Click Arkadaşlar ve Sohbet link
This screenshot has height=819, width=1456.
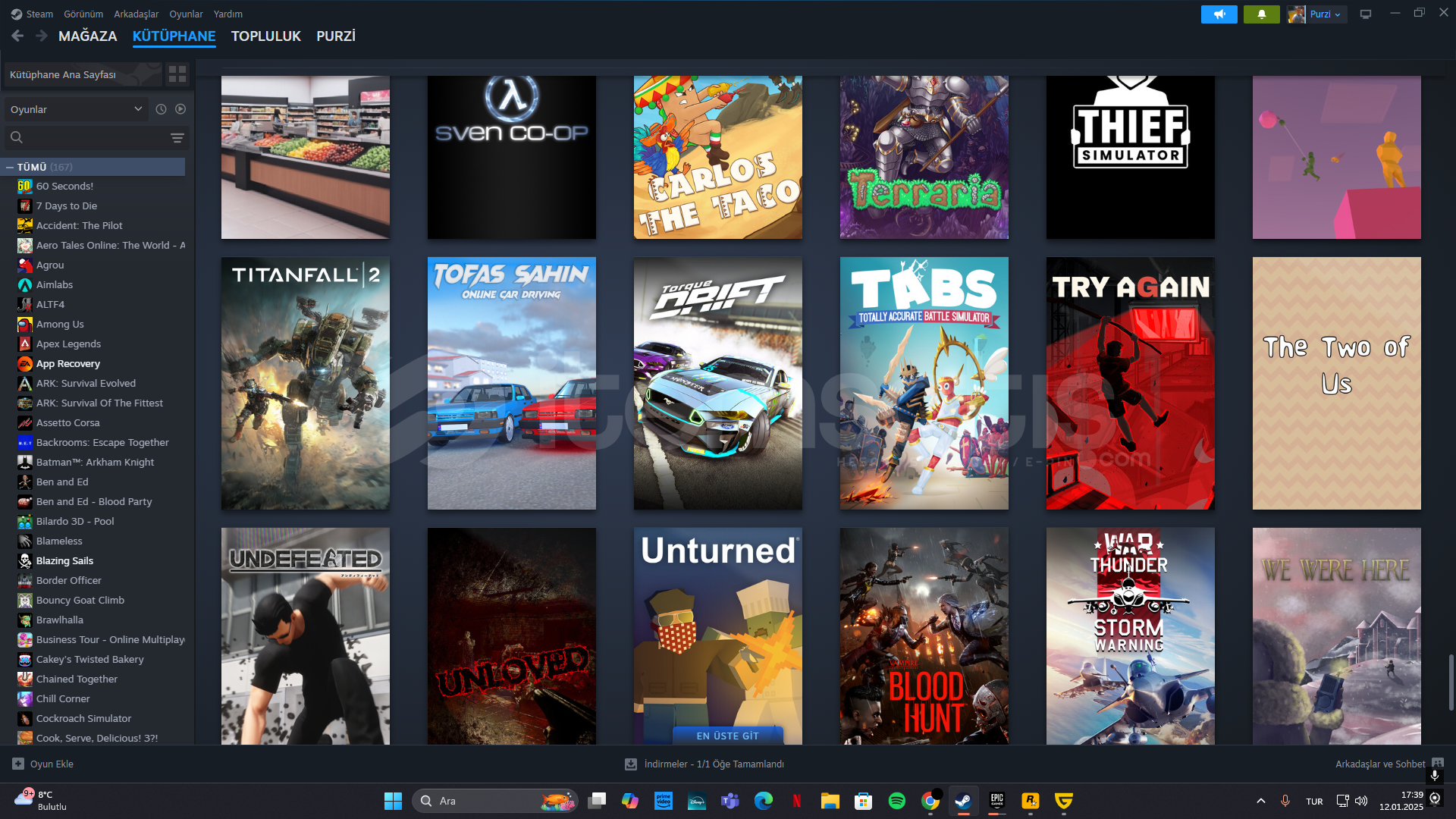[1380, 764]
